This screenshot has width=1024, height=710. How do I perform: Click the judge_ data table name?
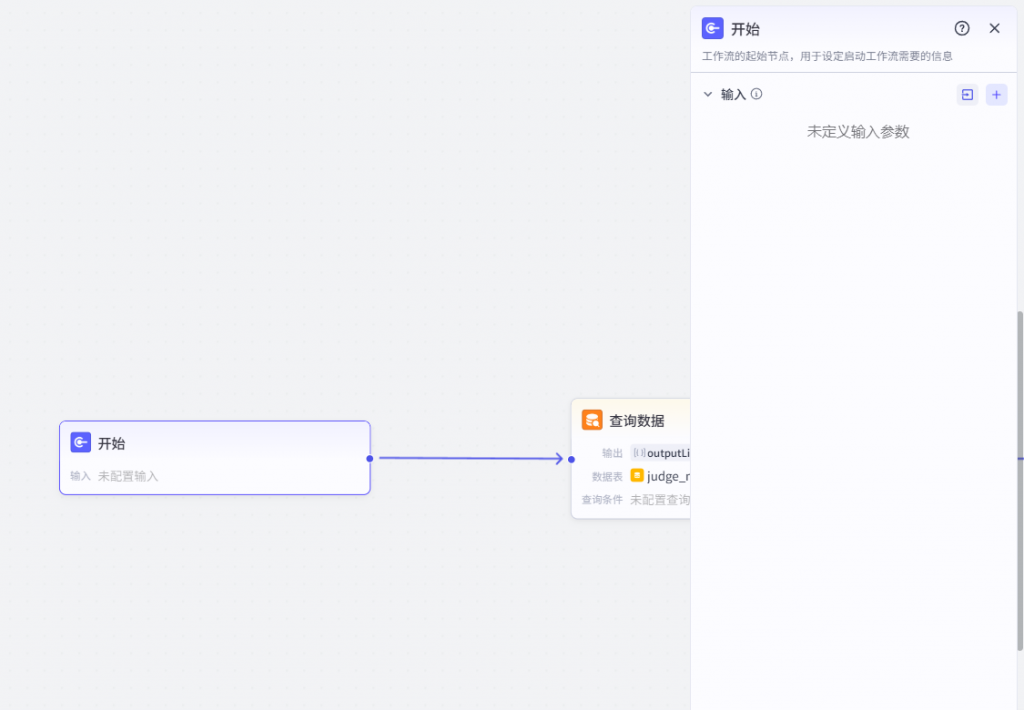(668, 476)
